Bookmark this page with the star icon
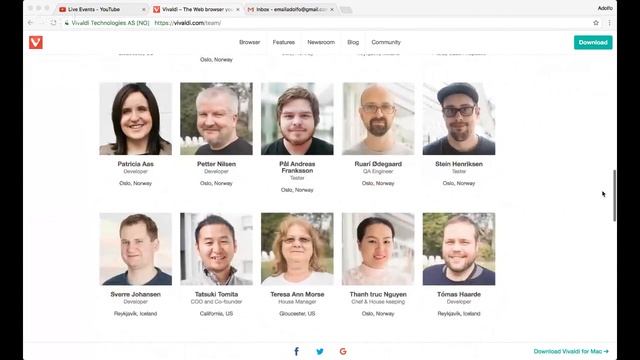The width and height of the screenshot is (640, 360). click(596, 23)
